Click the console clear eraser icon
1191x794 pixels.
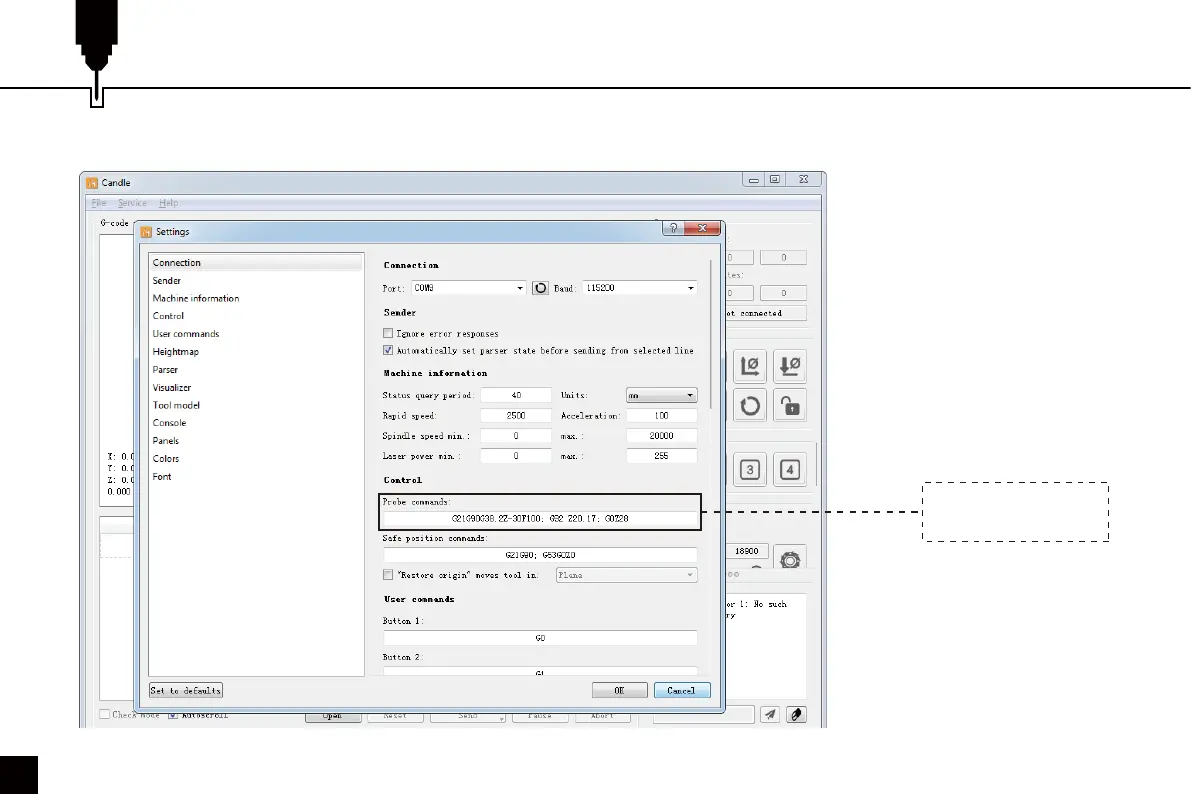tap(795, 714)
